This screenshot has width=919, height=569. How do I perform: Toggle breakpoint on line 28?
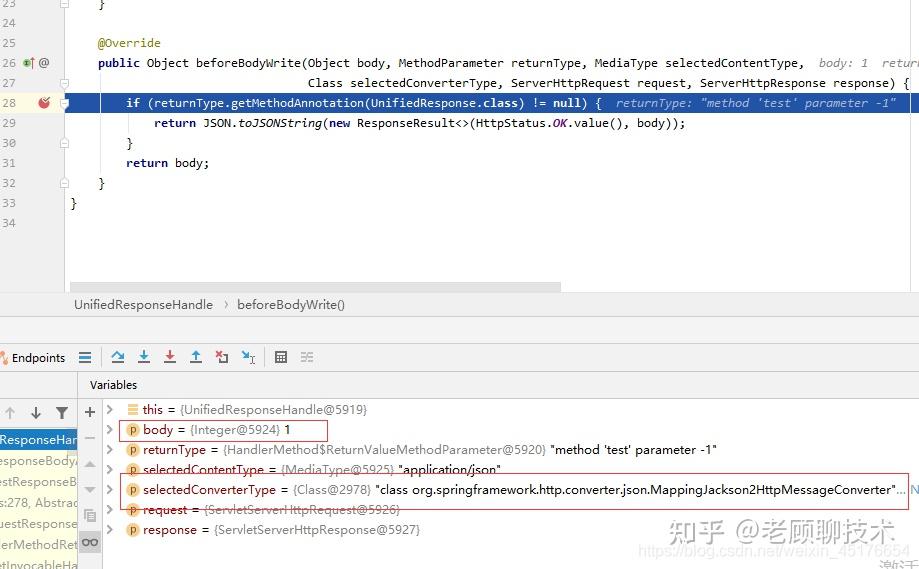click(44, 103)
